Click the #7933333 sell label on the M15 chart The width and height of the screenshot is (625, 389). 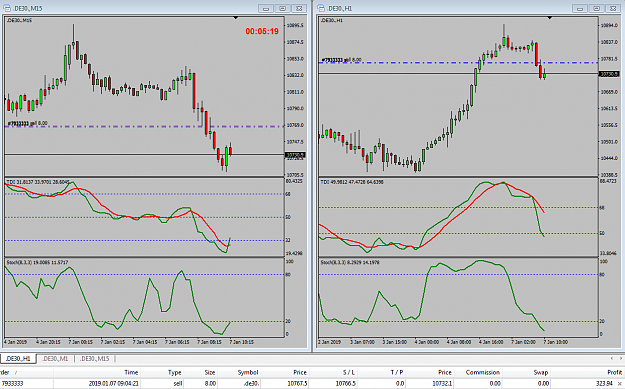[27, 124]
